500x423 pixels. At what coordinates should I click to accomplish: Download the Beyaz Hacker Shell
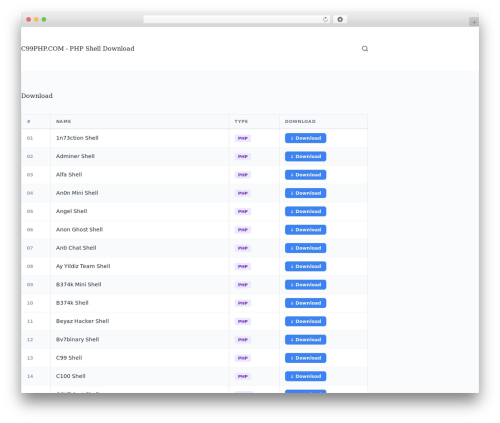click(305, 321)
